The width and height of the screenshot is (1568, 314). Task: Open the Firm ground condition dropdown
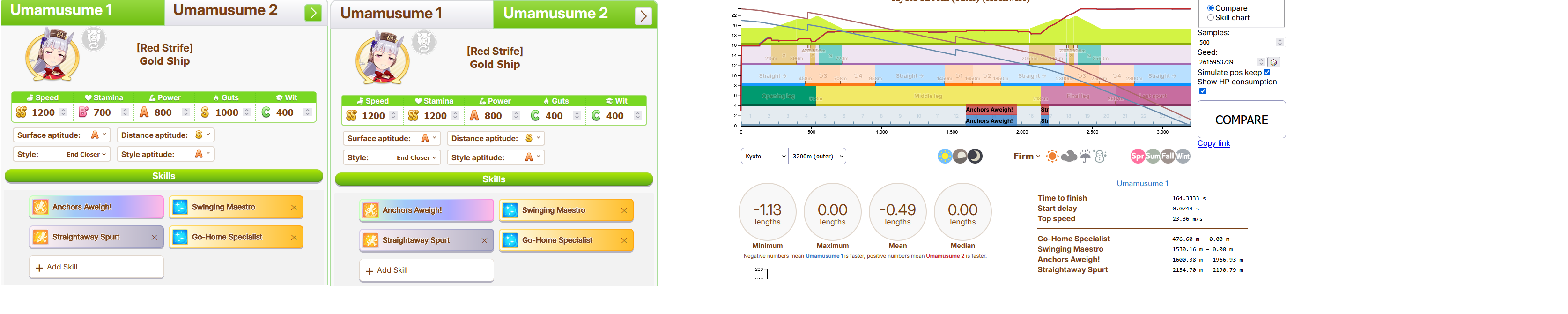click(x=1027, y=157)
